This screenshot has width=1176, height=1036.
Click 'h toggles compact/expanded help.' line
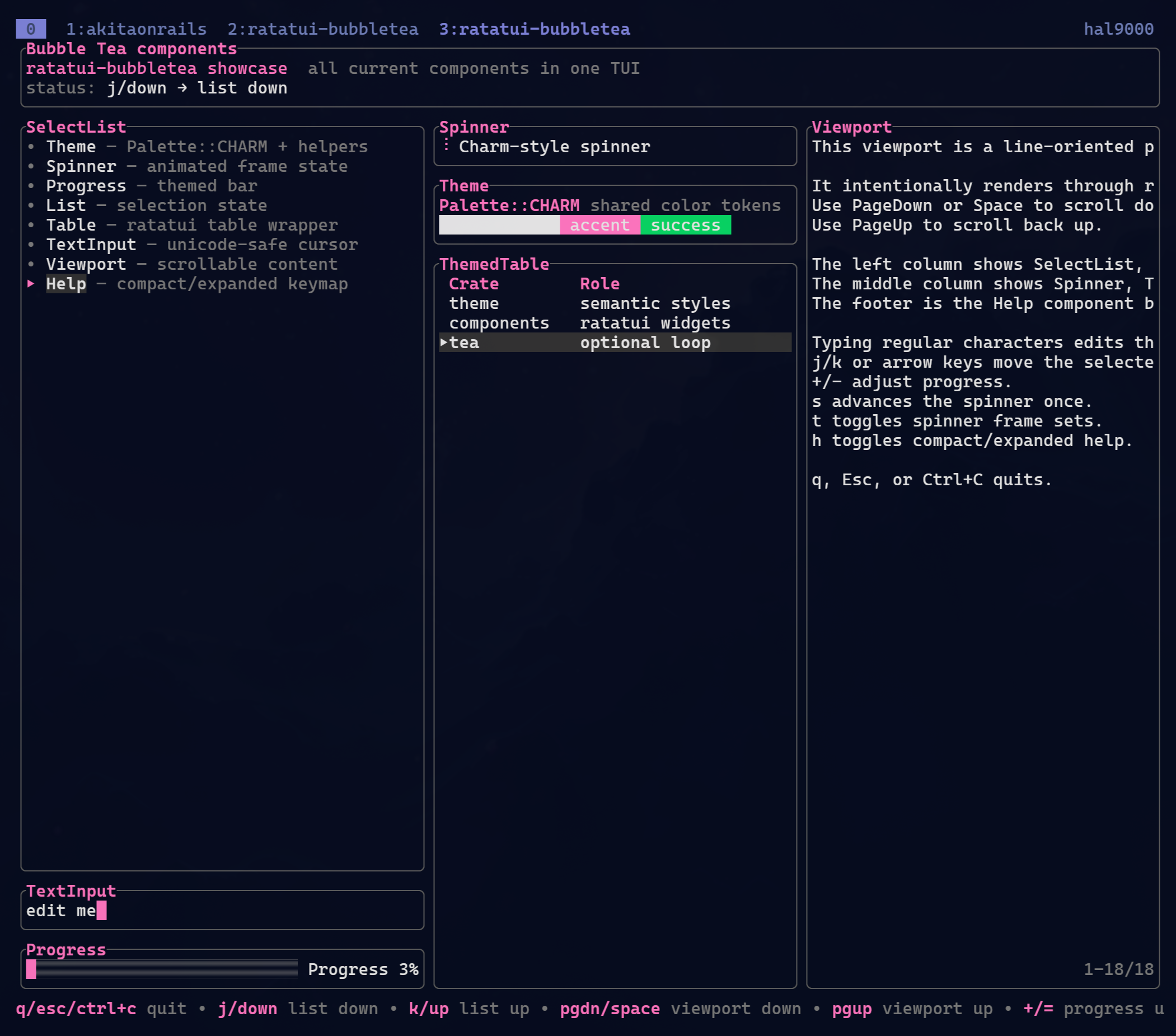click(972, 440)
